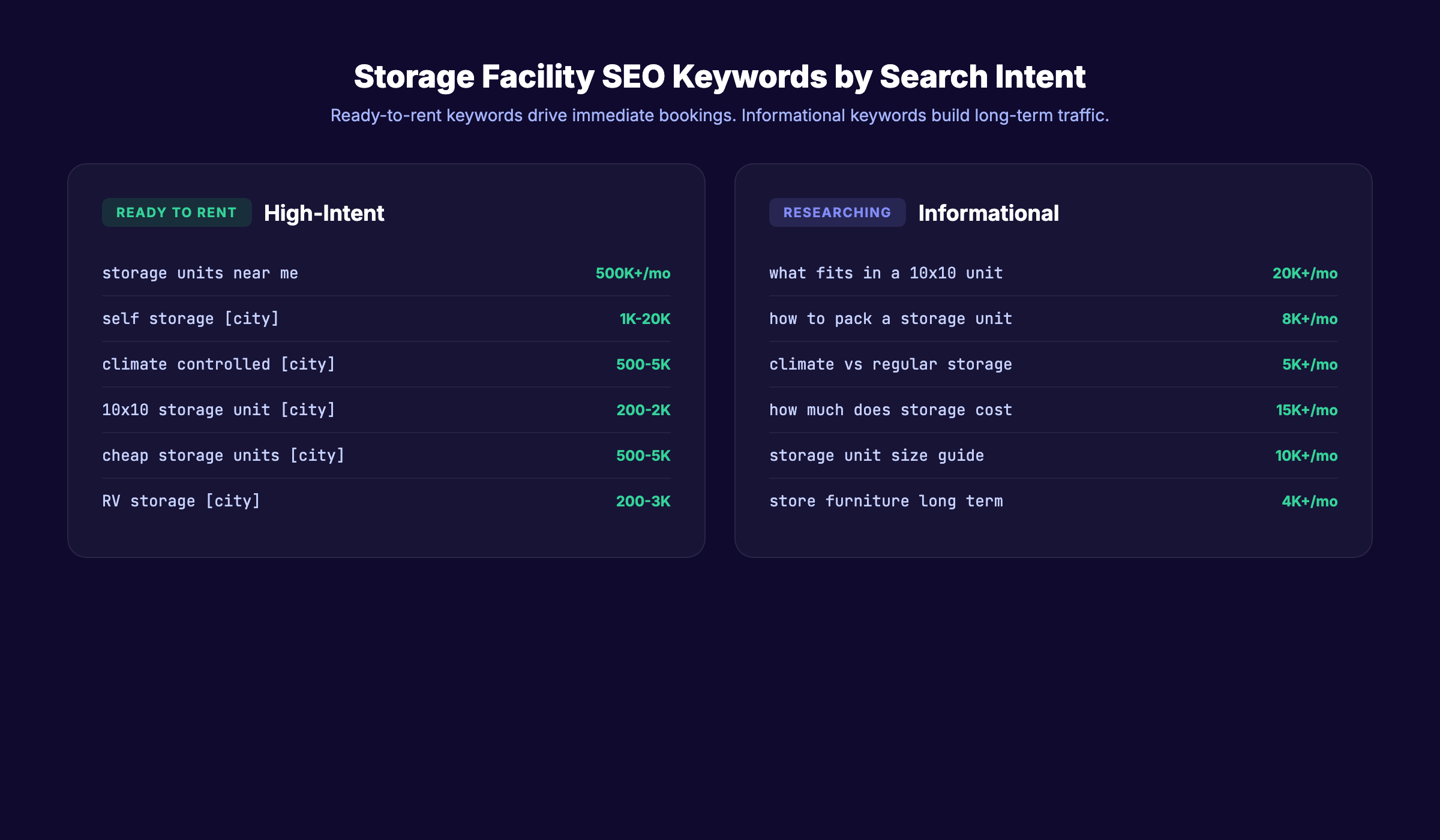Click the 'storage units near me' keyword
The height and width of the screenshot is (840, 1440).
200,273
